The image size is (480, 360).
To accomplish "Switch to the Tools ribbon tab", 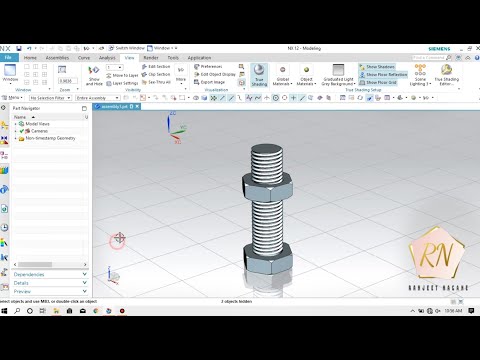I will click(173, 58).
